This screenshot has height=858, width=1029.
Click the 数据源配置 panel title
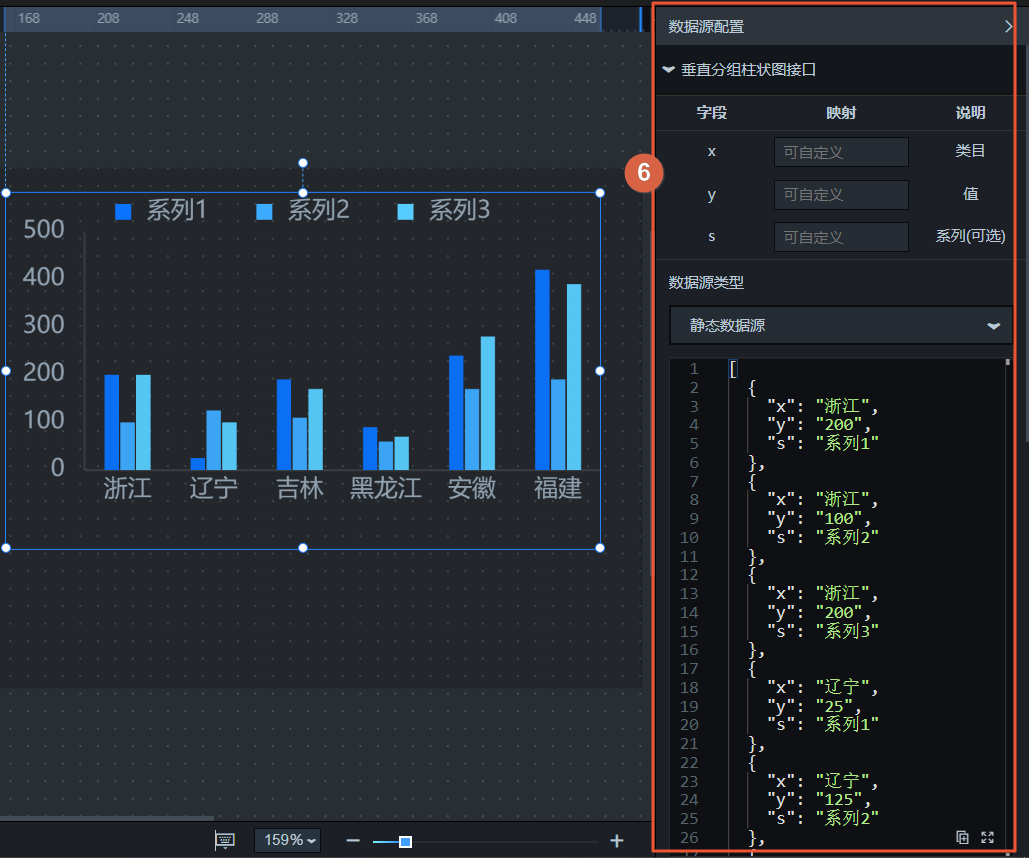tap(706, 27)
